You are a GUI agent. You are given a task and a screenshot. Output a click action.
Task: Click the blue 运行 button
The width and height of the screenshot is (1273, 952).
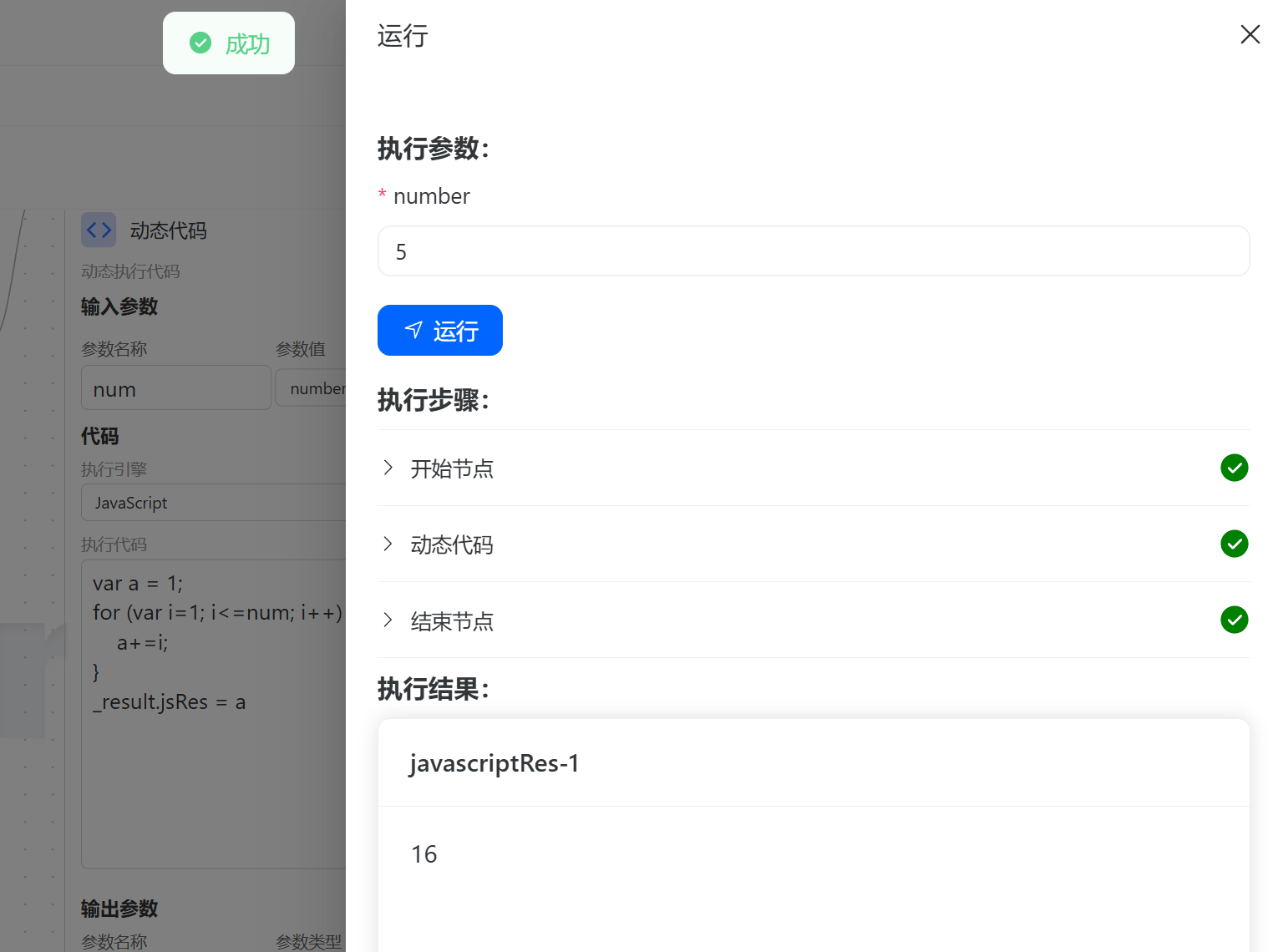tap(440, 331)
